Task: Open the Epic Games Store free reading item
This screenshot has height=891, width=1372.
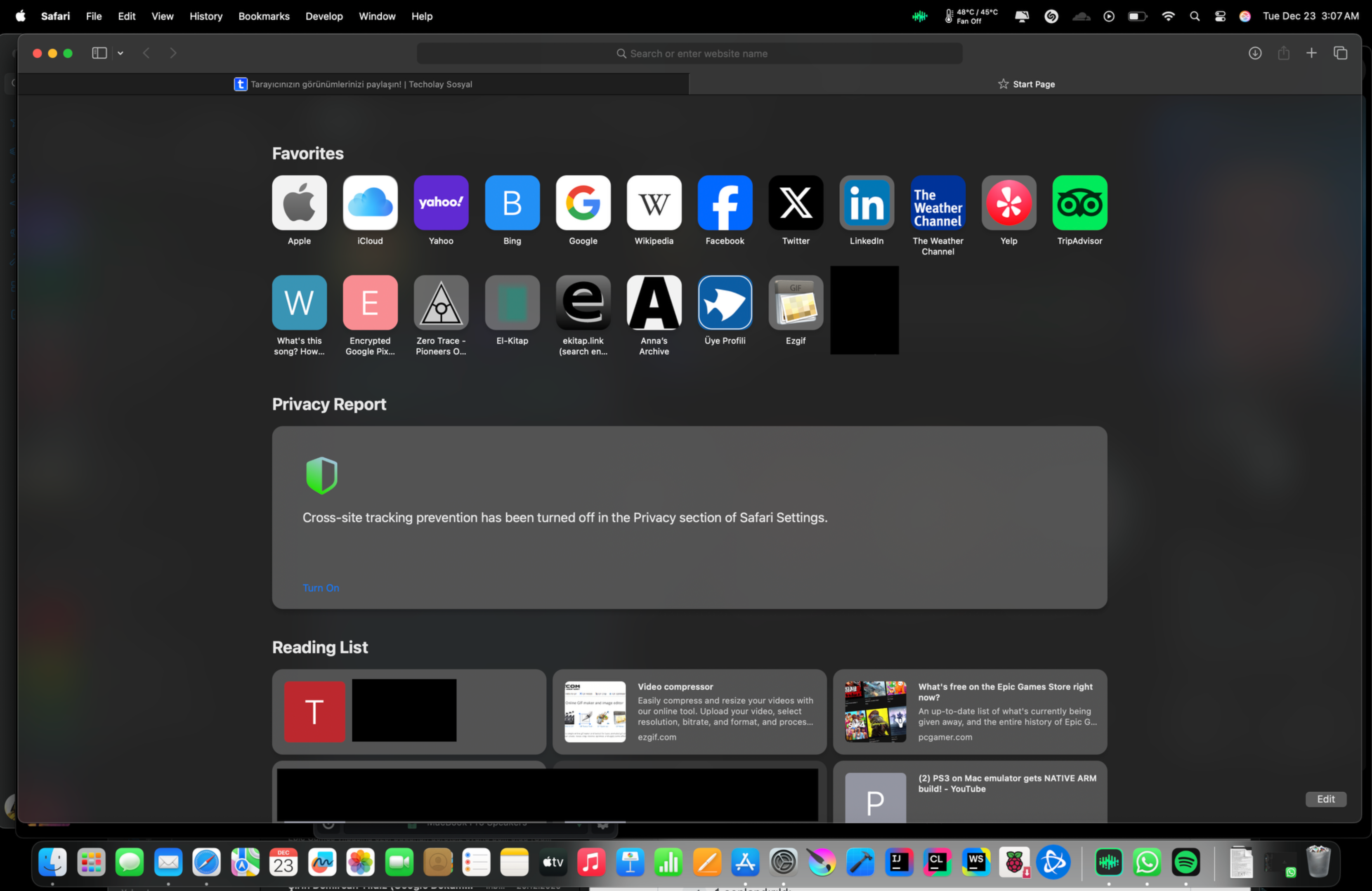Action: pyautogui.click(x=970, y=711)
